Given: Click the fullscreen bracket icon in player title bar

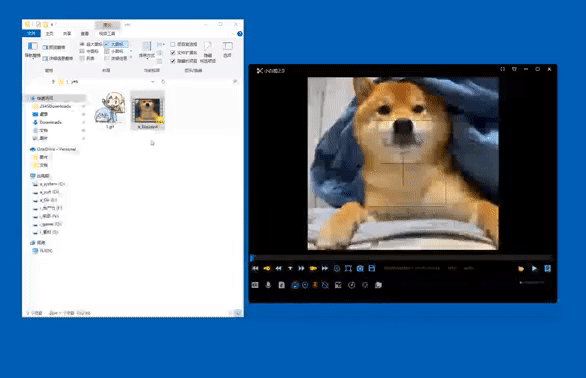Looking at the screenshot, I should click(x=503, y=69).
